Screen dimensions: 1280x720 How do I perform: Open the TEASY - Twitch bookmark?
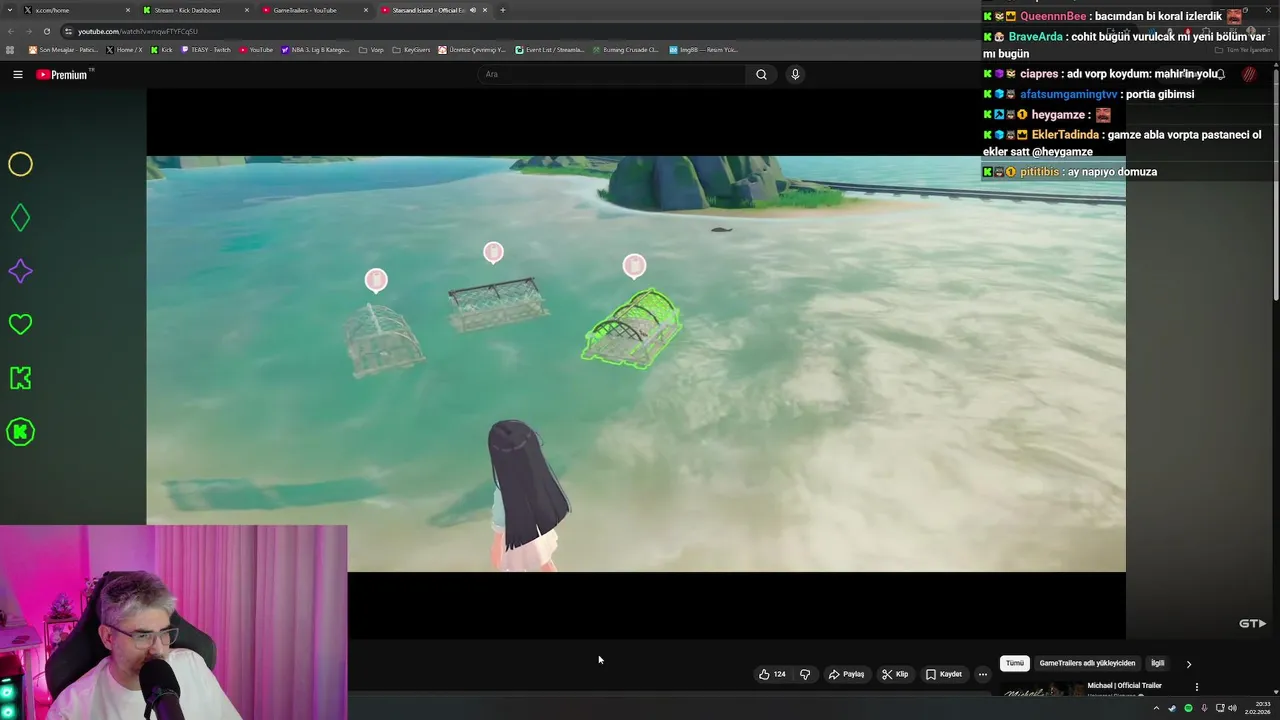coord(206,49)
